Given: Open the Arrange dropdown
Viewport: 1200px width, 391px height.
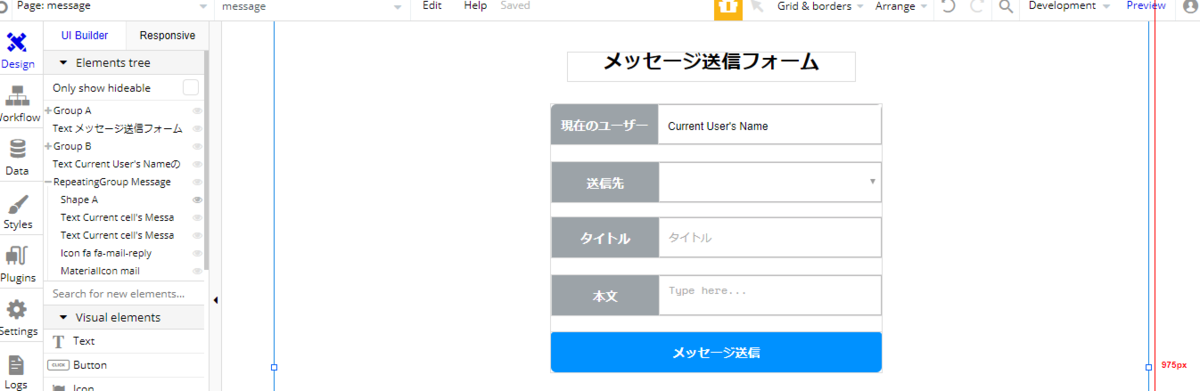Looking at the screenshot, I should click(901, 6).
